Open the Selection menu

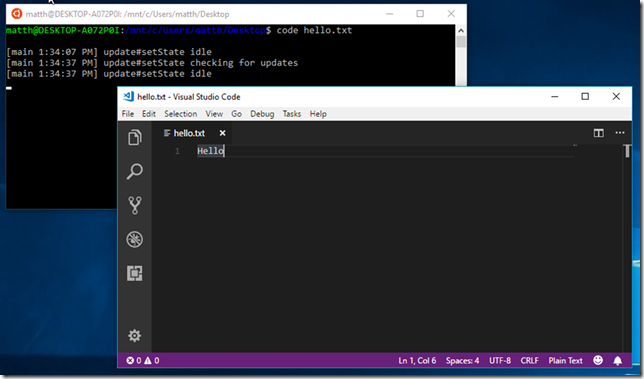(181, 114)
